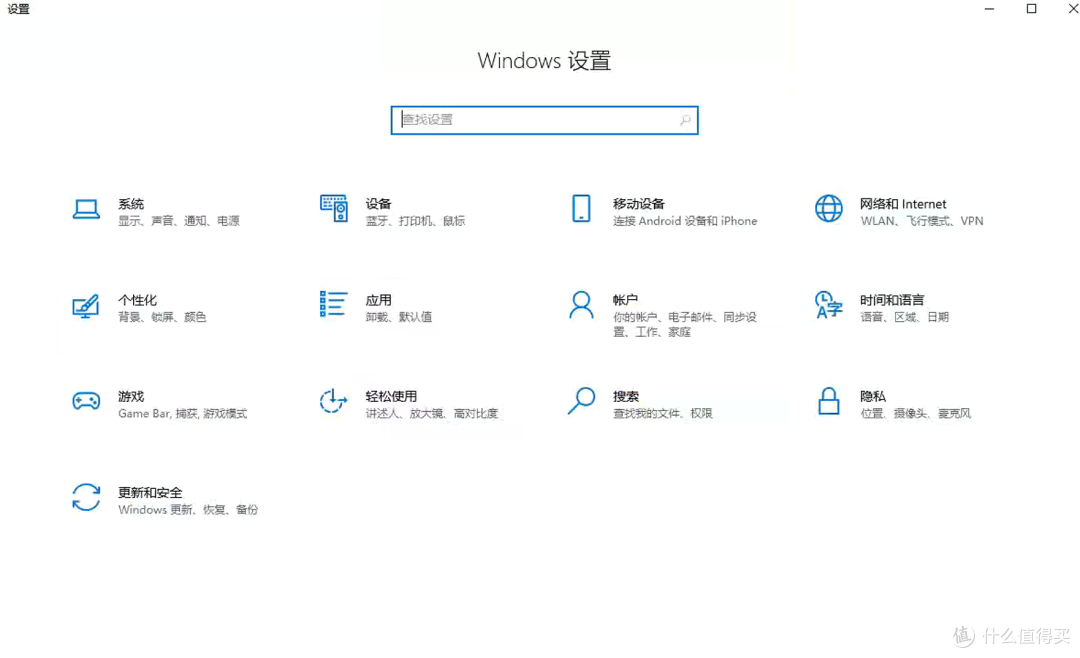
Task: Click the 帐户 title text
Action: (x=625, y=300)
